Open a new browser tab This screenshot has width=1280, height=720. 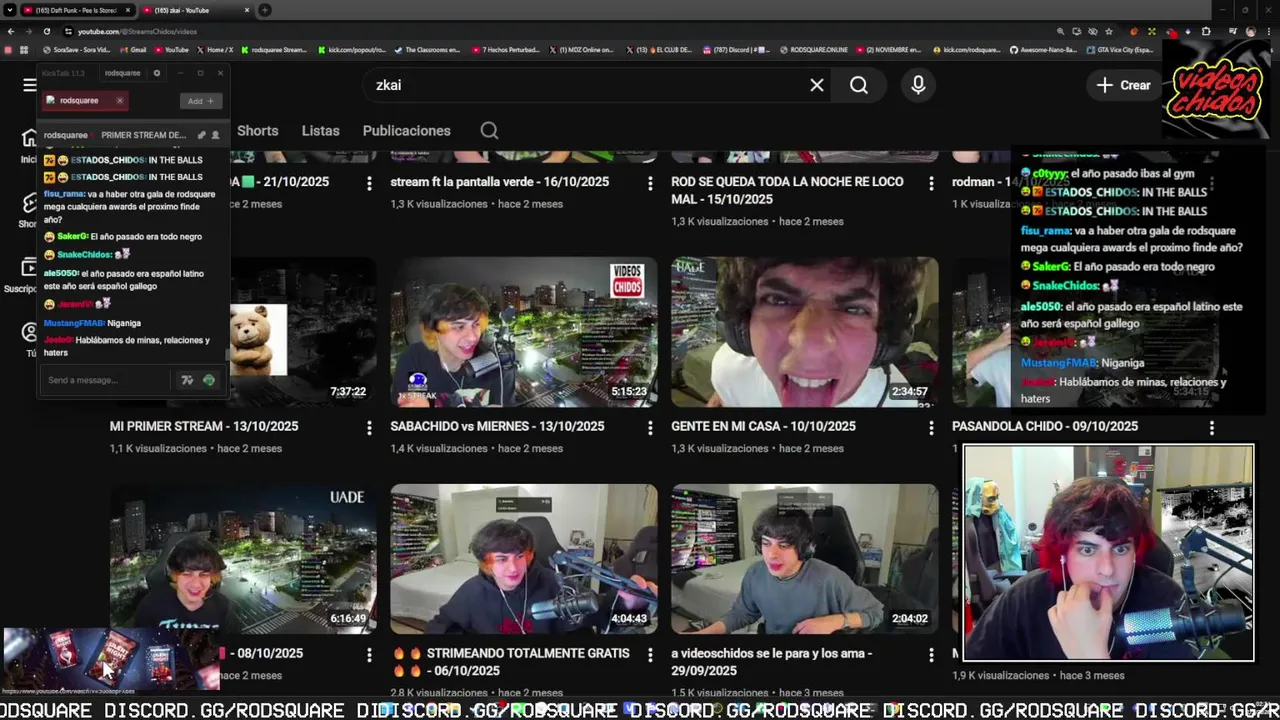pyautogui.click(x=265, y=10)
